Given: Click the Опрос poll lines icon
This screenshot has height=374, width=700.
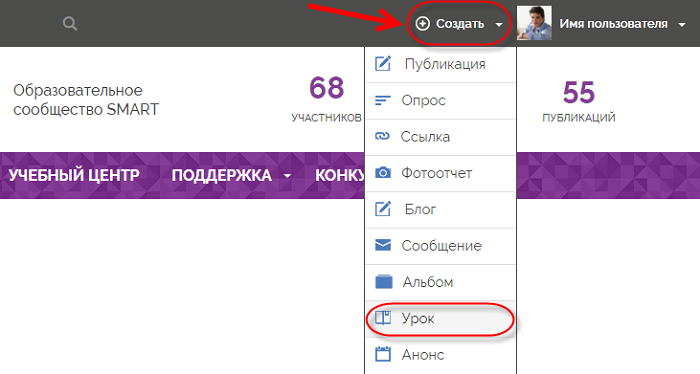Looking at the screenshot, I should click(383, 100).
